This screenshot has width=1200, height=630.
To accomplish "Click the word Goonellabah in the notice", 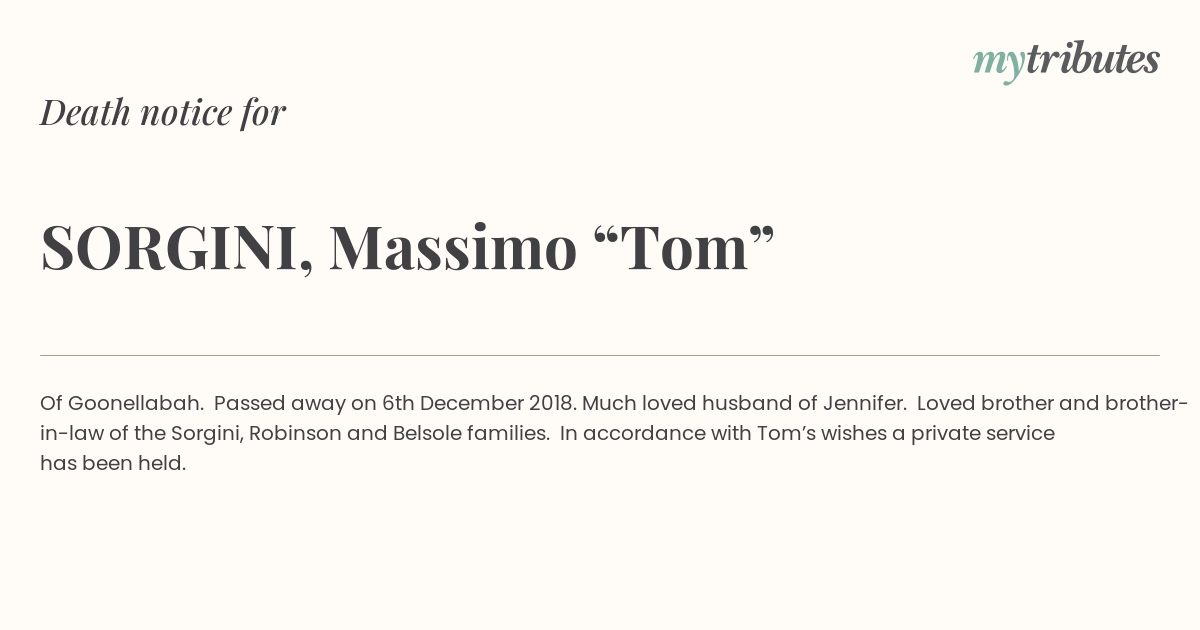I will 135,404.
